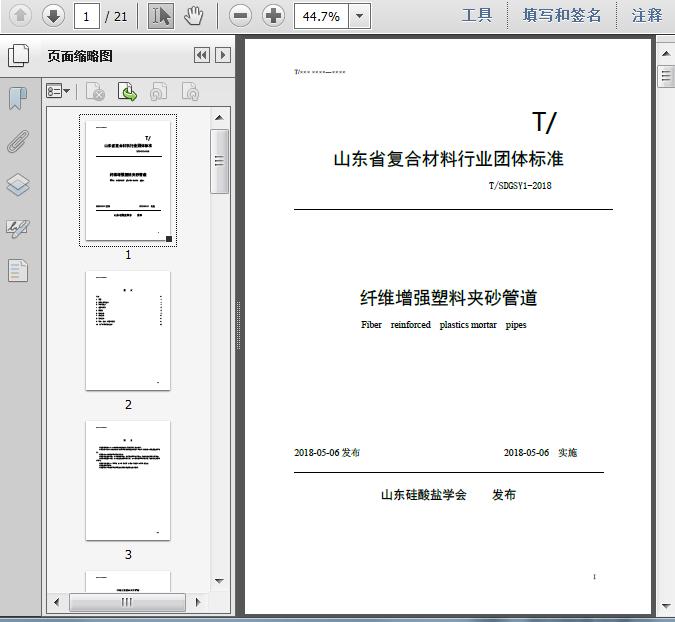Zoom in with the plus button
The width and height of the screenshot is (675, 622).
click(273, 15)
